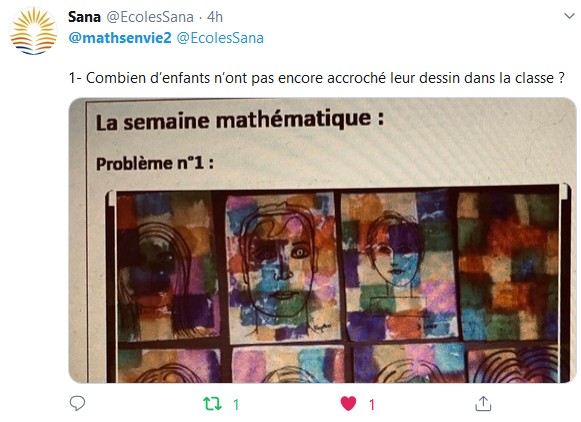The height and width of the screenshot is (422, 581).
Task: Click the reply speech bubble icon
Action: click(77, 403)
